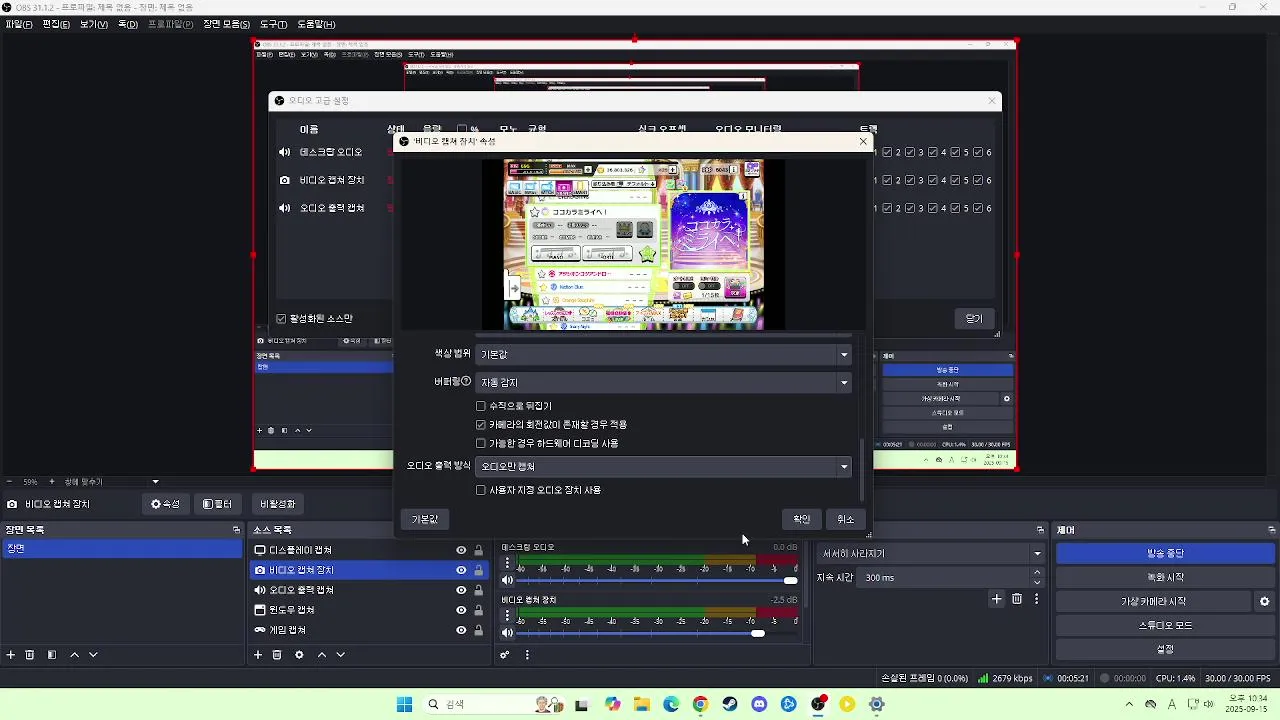The height and width of the screenshot is (720, 1280).
Task: Pop out the 제어 dock
Action: pos(1272,530)
